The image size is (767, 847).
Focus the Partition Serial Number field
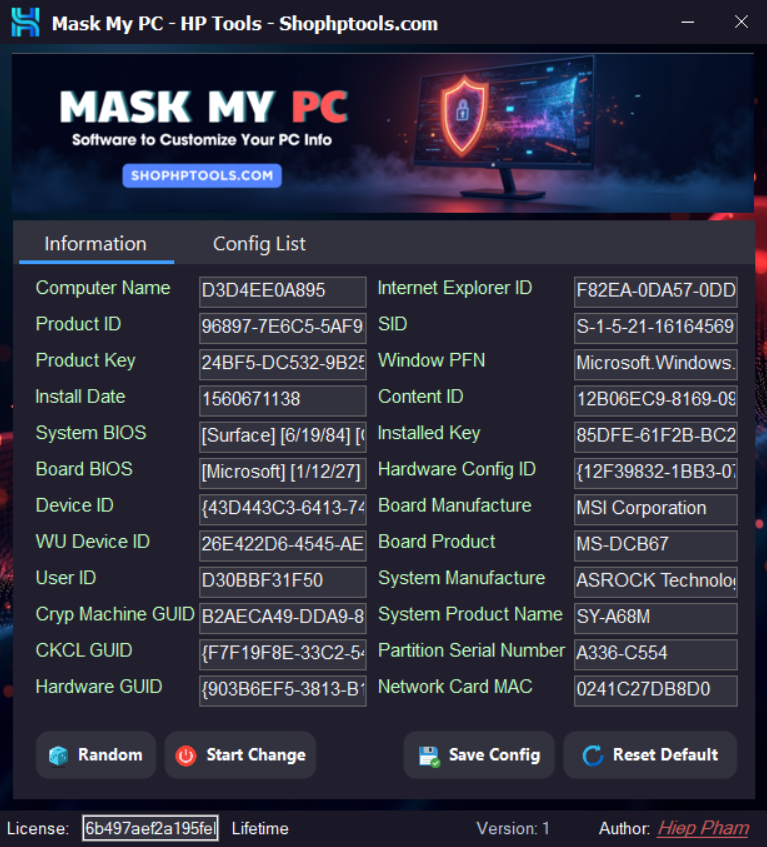655,654
